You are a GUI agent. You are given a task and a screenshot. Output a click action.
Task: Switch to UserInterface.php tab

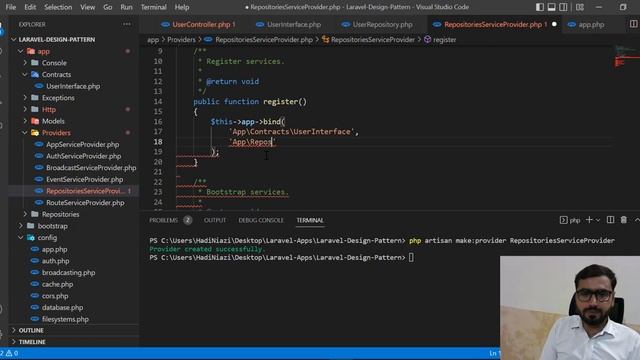coord(288,24)
